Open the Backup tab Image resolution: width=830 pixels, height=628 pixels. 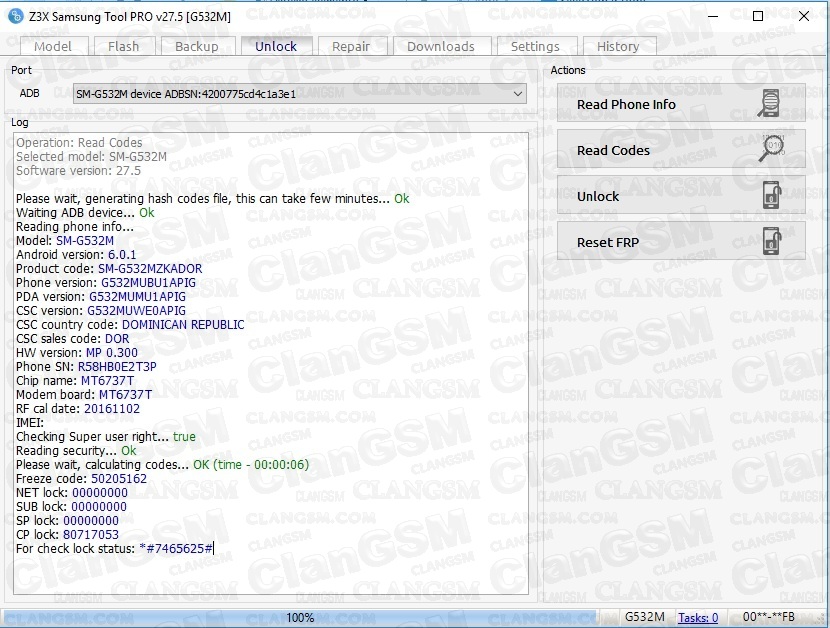(196, 46)
